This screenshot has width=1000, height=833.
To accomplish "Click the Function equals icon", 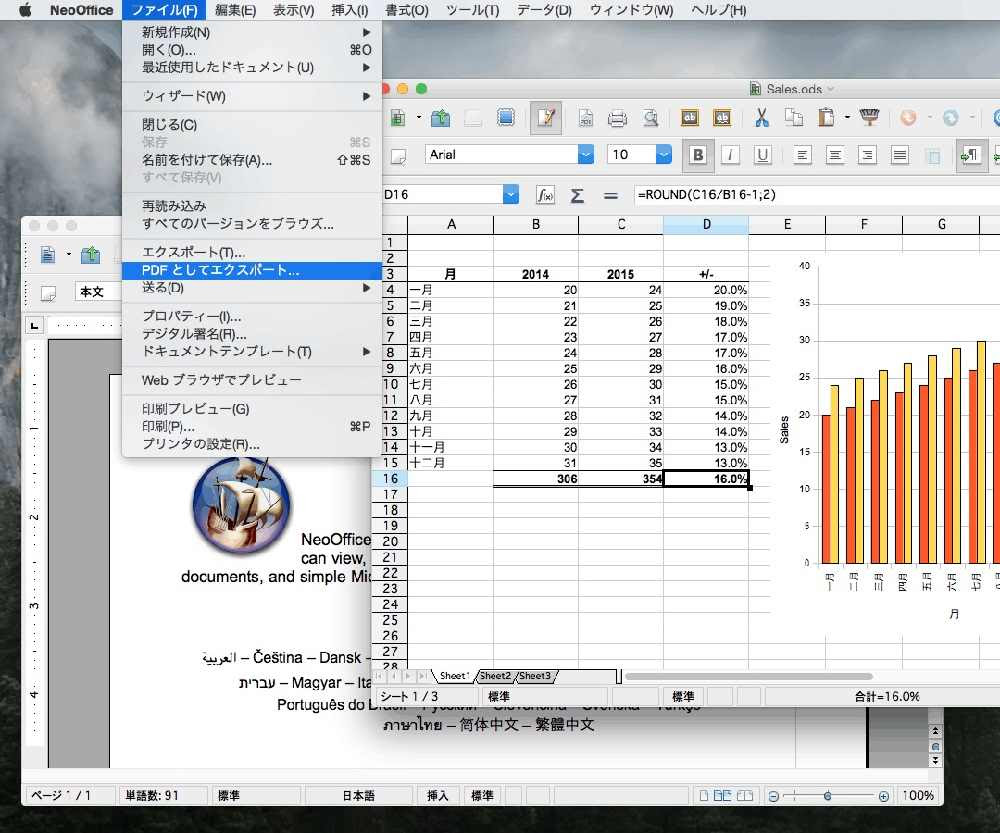I will click(610, 195).
